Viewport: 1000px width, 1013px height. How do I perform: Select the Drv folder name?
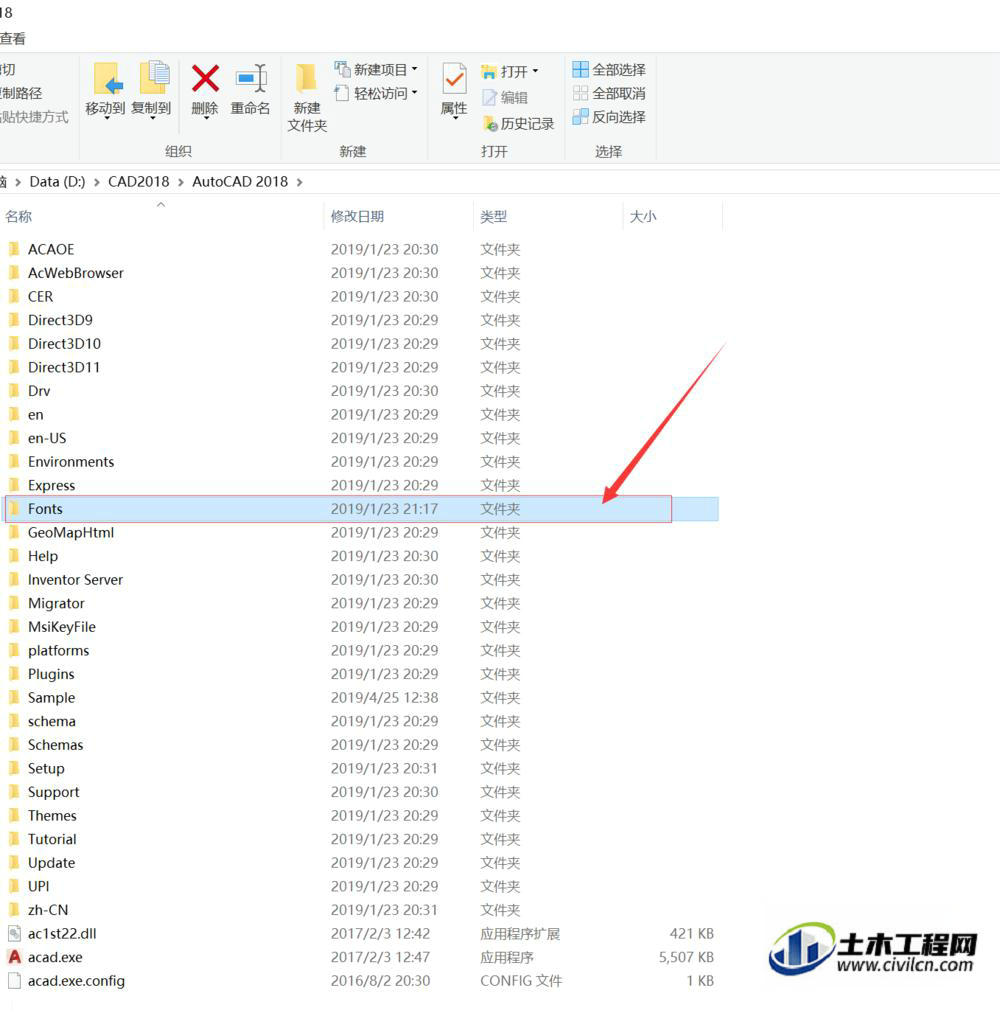[39, 390]
